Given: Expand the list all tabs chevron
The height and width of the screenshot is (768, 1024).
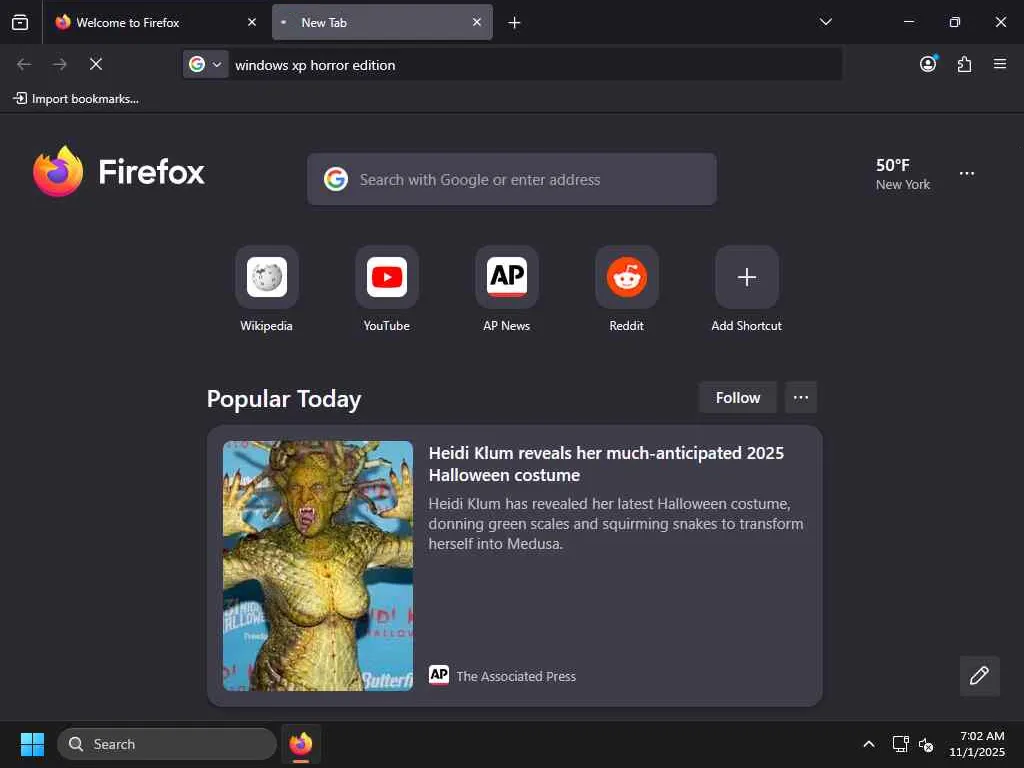Looking at the screenshot, I should point(825,22).
